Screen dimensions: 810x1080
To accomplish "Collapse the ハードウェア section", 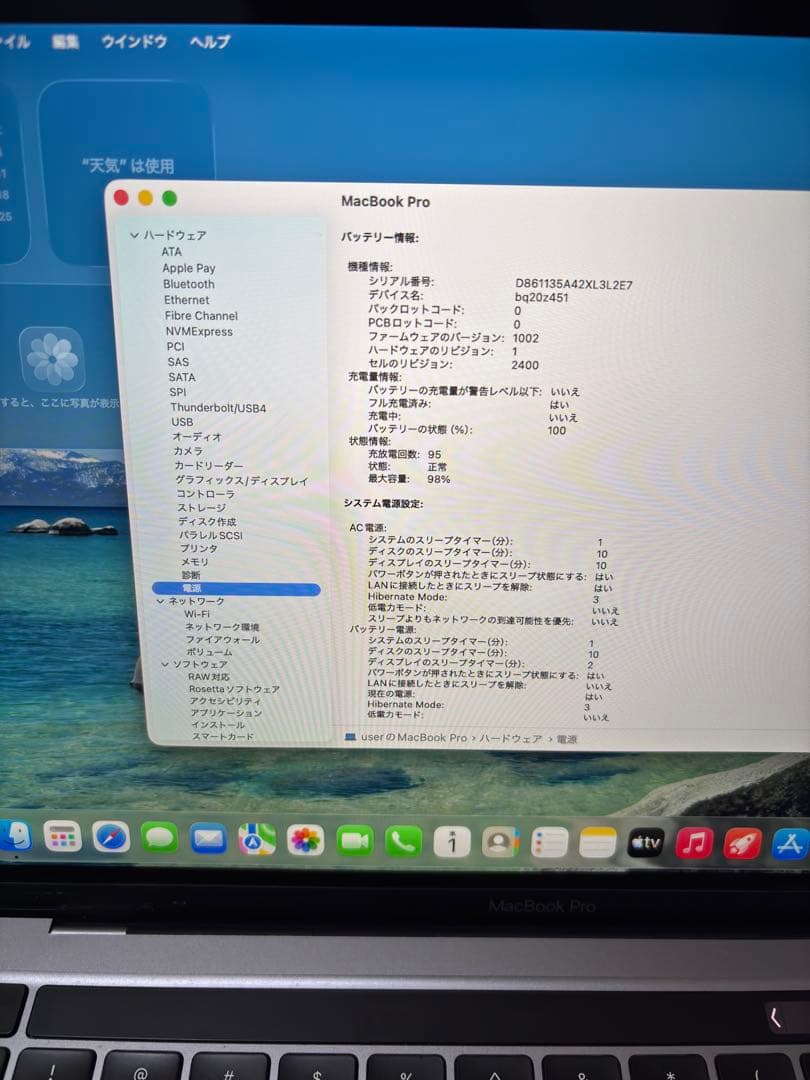I will pyautogui.click(x=134, y=235).
